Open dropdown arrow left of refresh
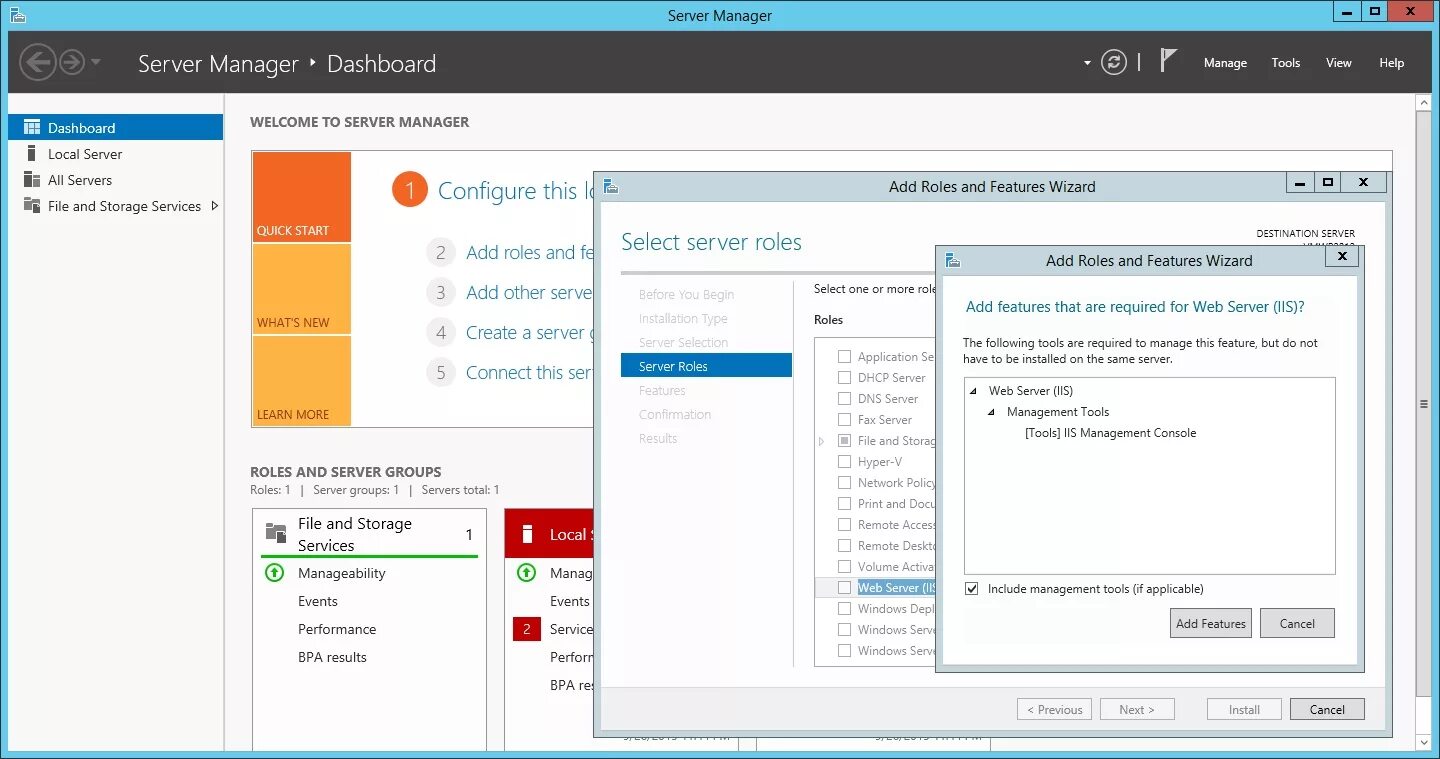The image size is (1440, 759). 1088,63
